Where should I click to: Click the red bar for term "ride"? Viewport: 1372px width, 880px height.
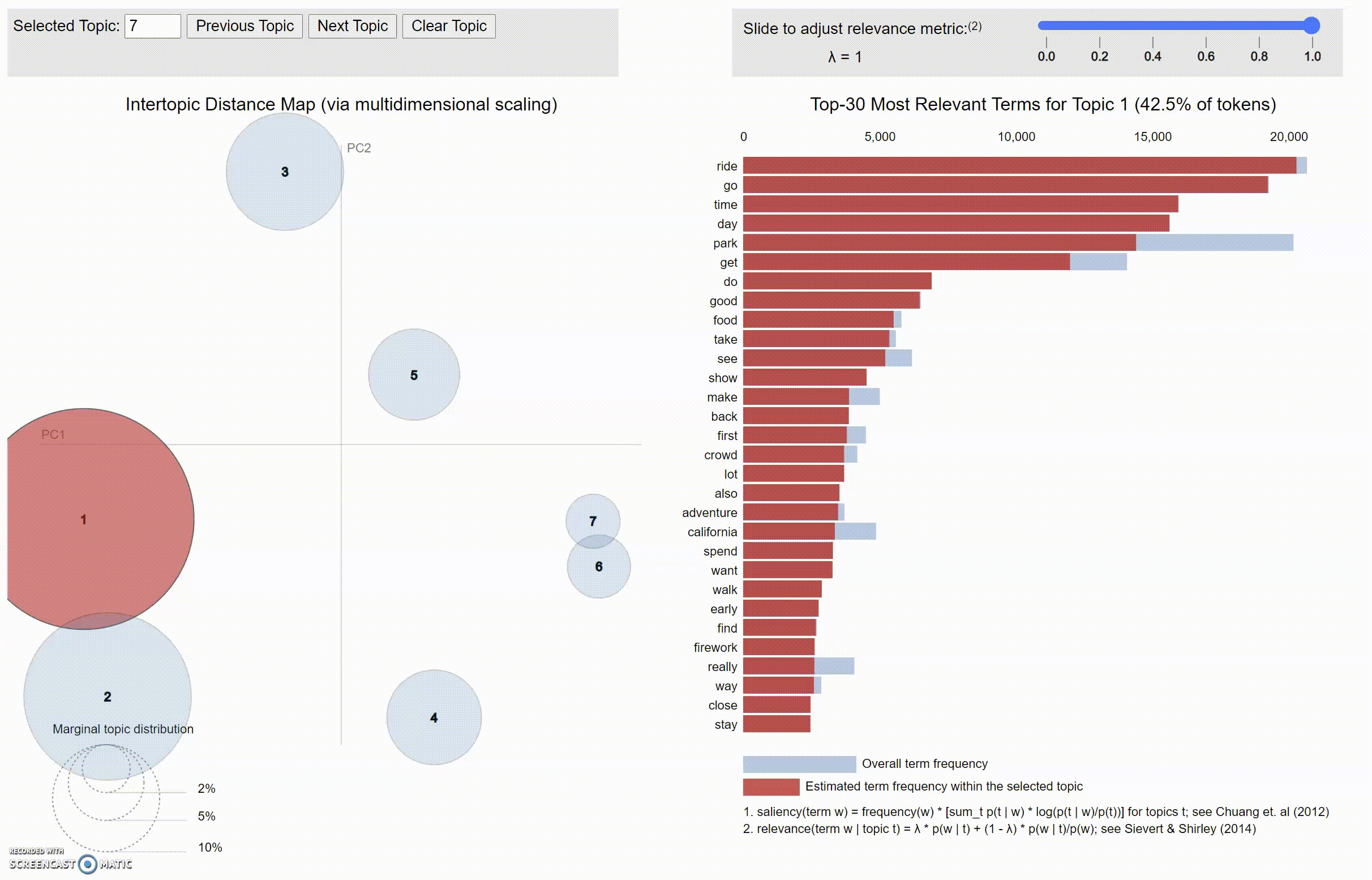coord(1019,166)
